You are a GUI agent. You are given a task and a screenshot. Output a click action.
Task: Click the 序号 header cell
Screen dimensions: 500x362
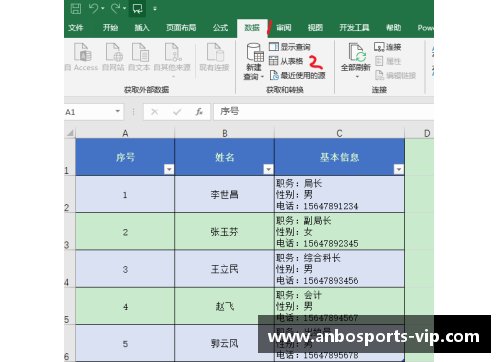(x=125, y=157)
